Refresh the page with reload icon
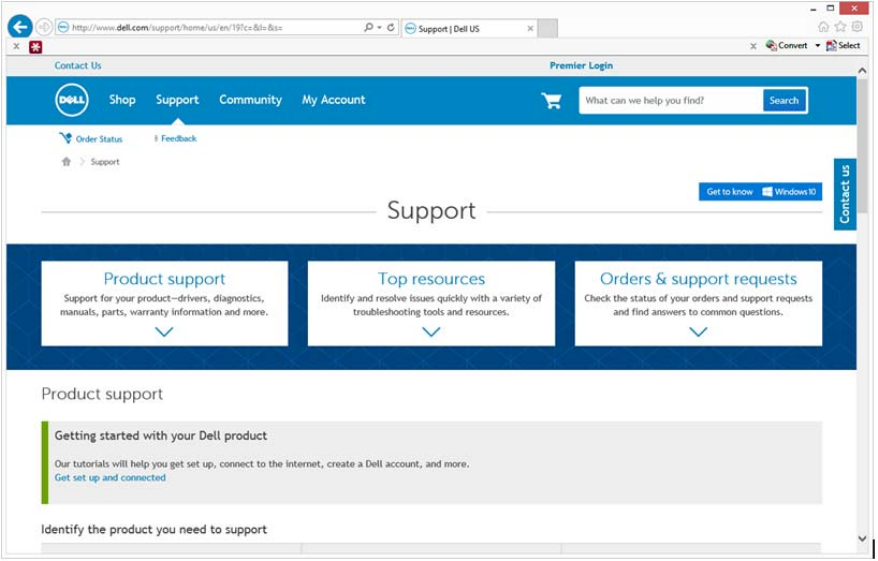878x561 pixels. tap(391, 27)
